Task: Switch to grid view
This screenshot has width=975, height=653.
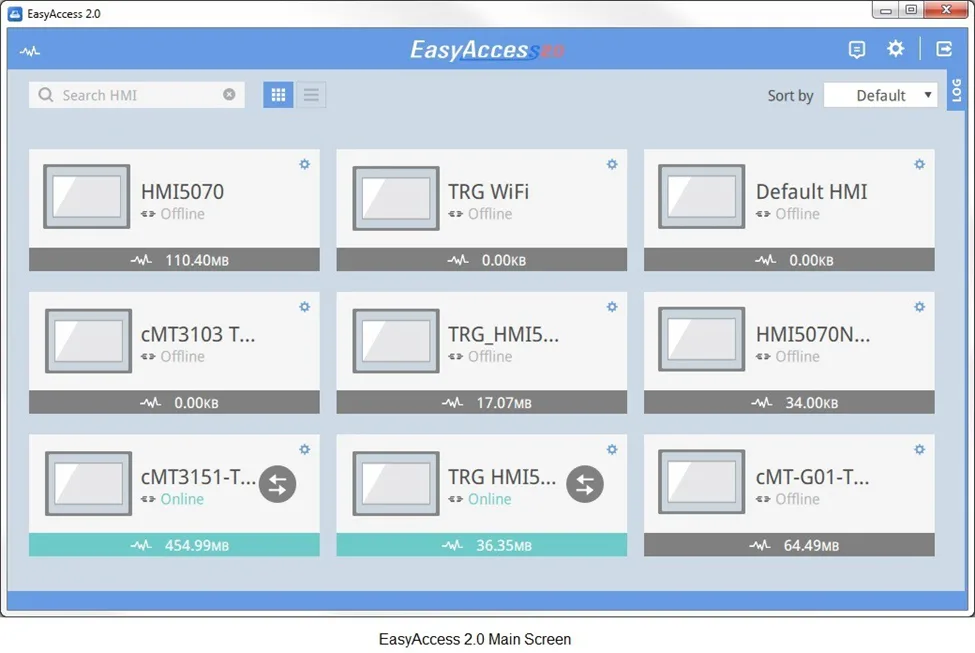Action: pos(279,95)
